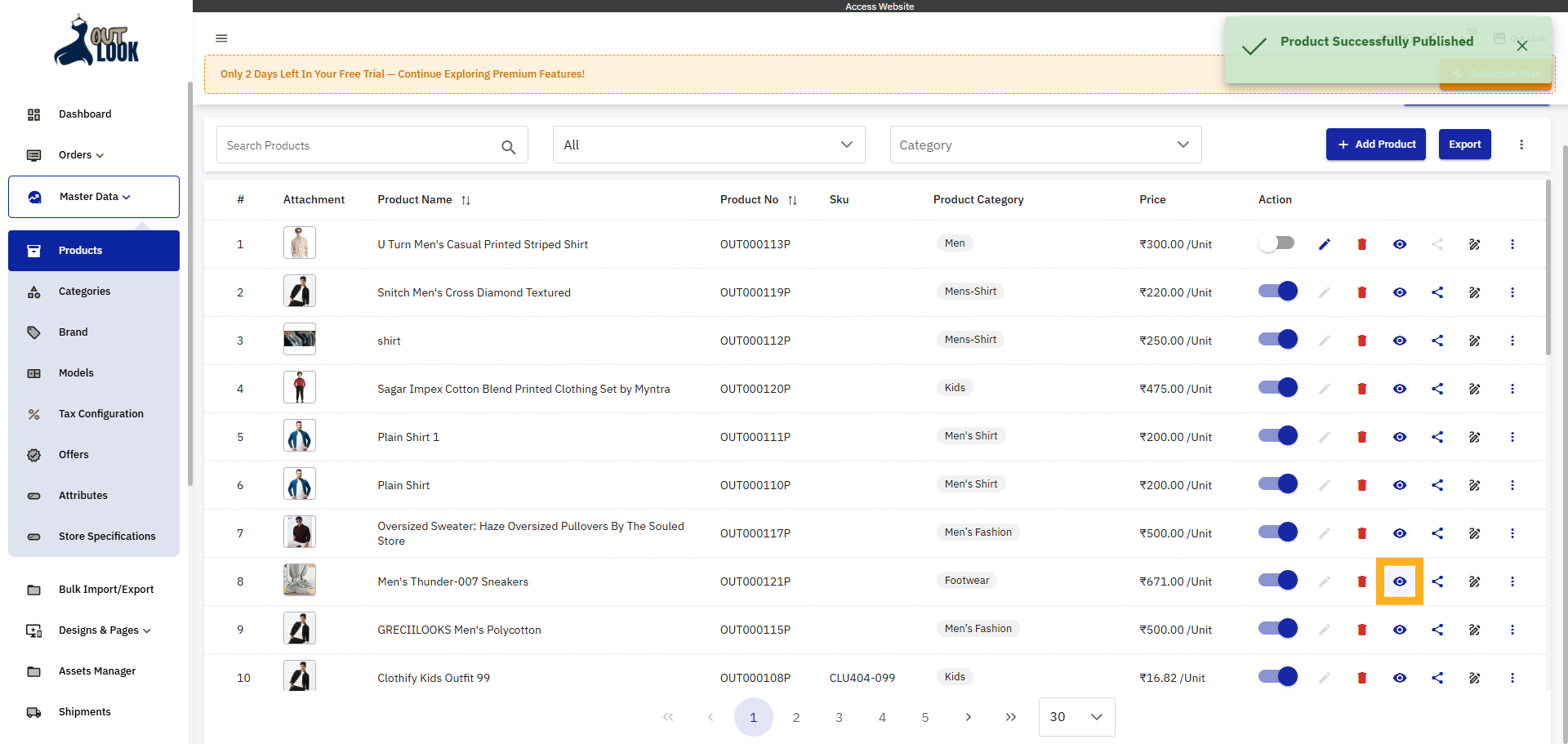The height and width of the screenshot is (744, 1568).
Task: Disable the toggle for Clothify Kids Outfit 99
Action: 1276,676
